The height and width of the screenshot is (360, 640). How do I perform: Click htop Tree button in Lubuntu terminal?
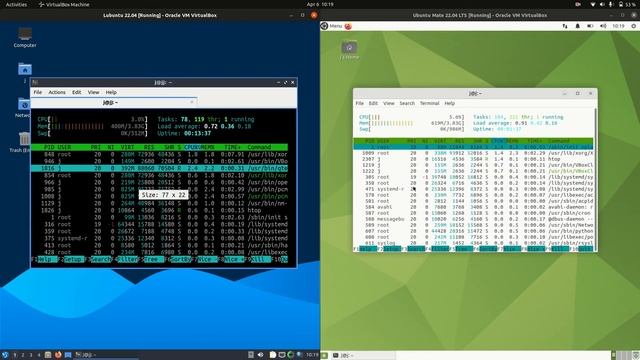(154, 260)
